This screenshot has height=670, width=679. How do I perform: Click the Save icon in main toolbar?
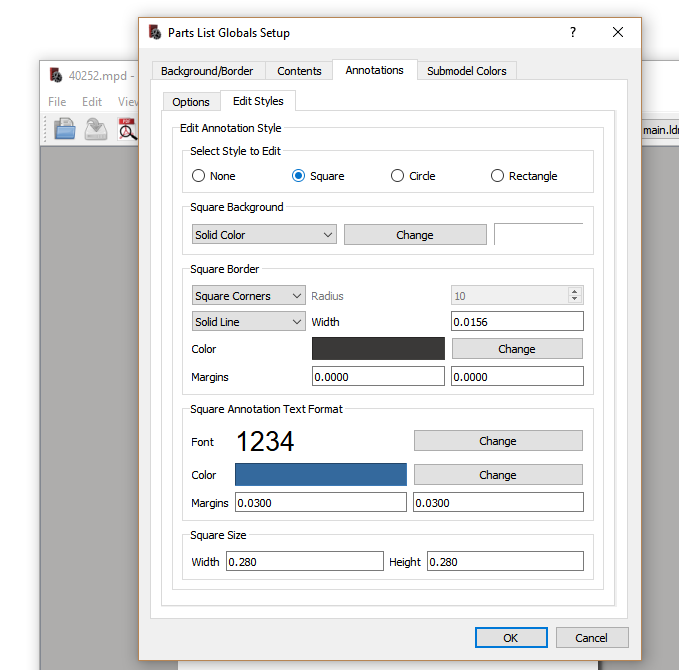[96, 129]
